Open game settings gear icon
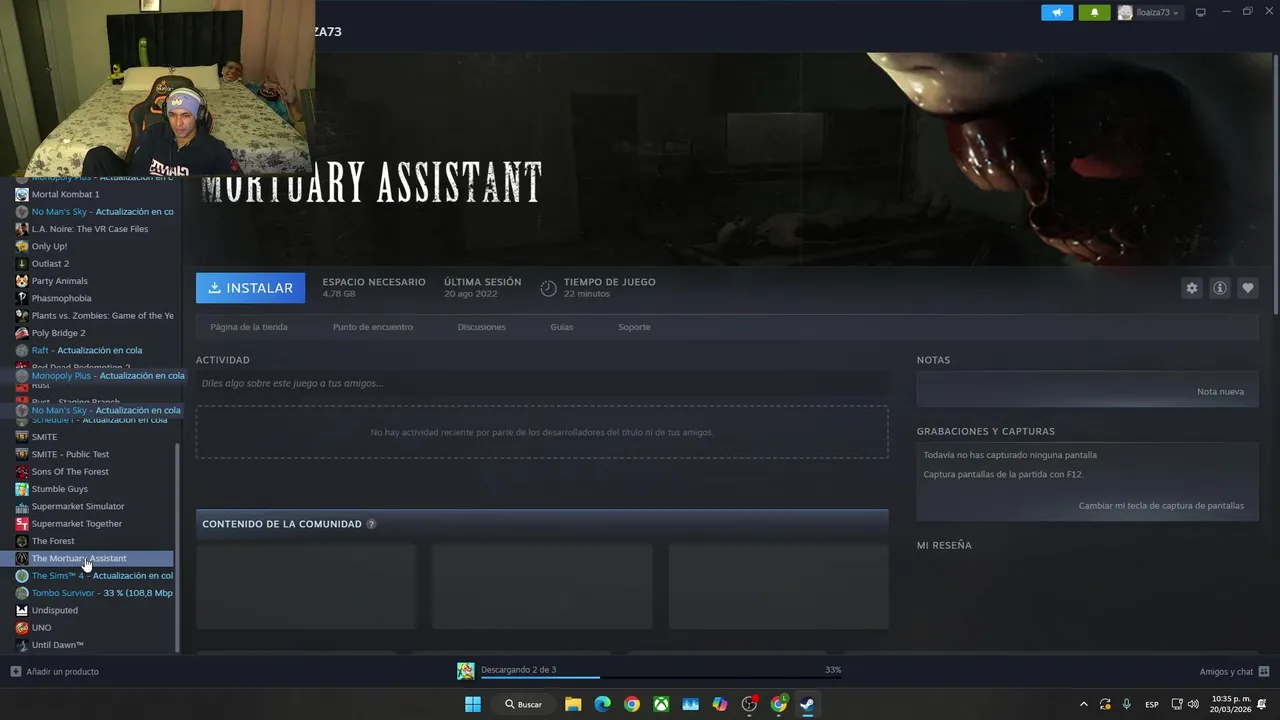The image size is (1280, 720). point(1192,288)
